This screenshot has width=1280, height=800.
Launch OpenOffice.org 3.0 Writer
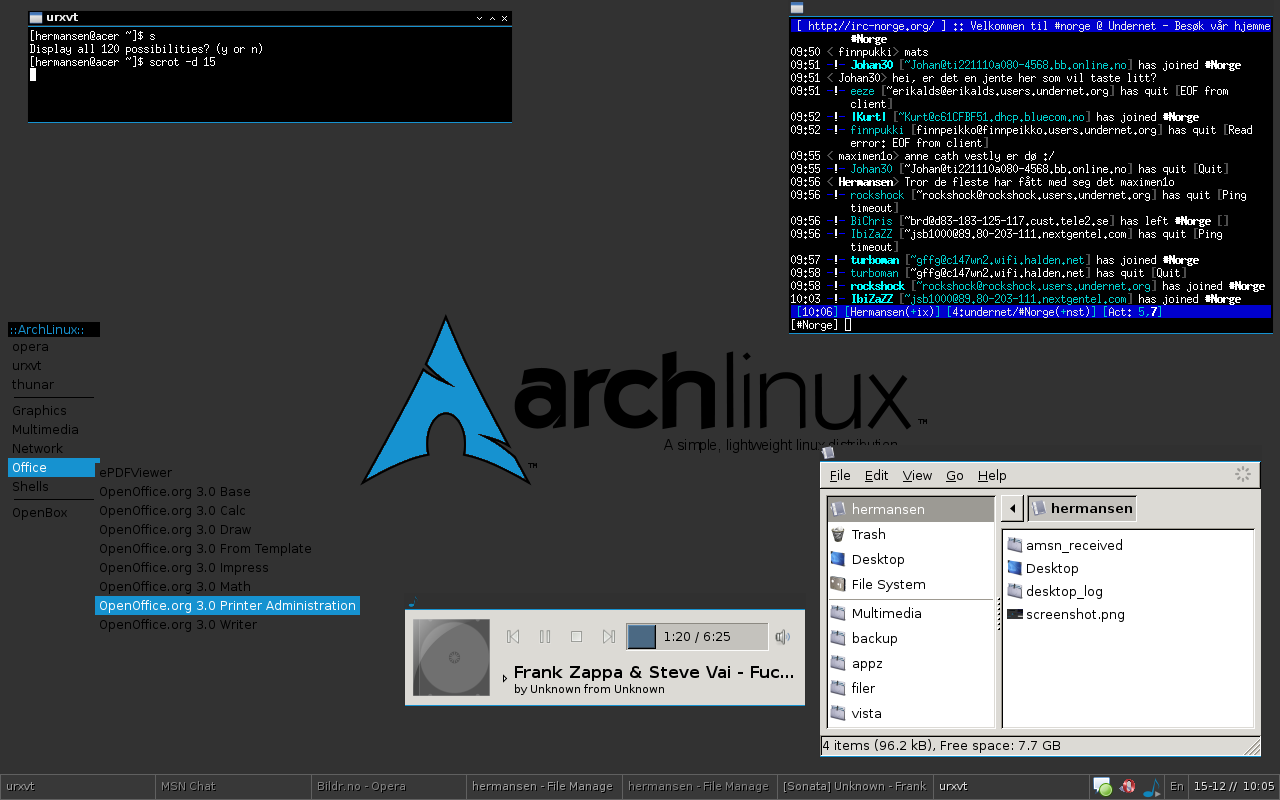[227, 625]
